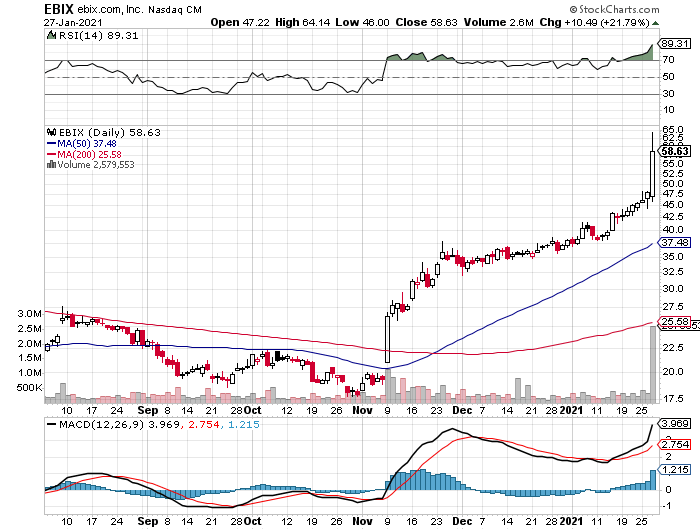Click the blue 37.48 MA tag on price axis
Viewport: 700px width, 530px height.
coord(675,242)
